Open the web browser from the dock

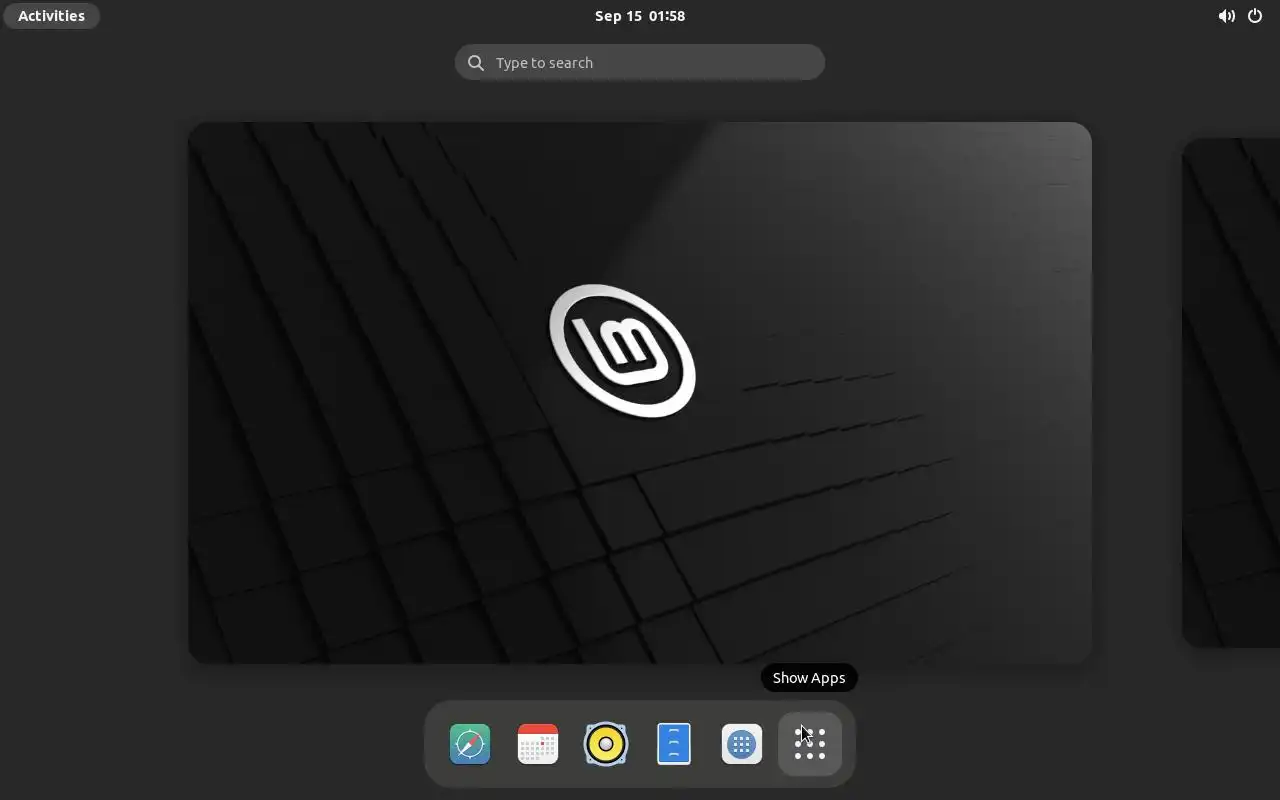pos(470,744)
